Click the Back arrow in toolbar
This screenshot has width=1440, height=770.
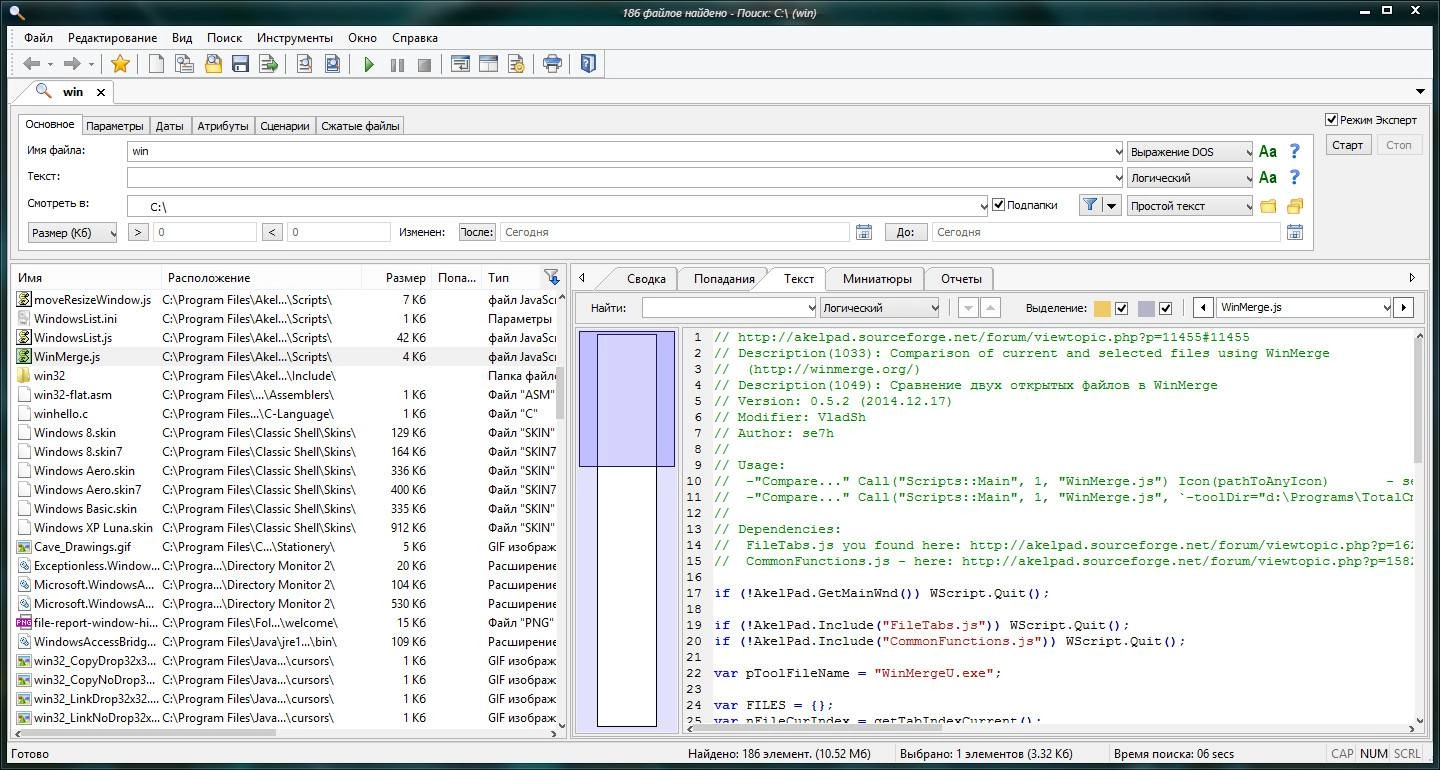pos(31,64)
